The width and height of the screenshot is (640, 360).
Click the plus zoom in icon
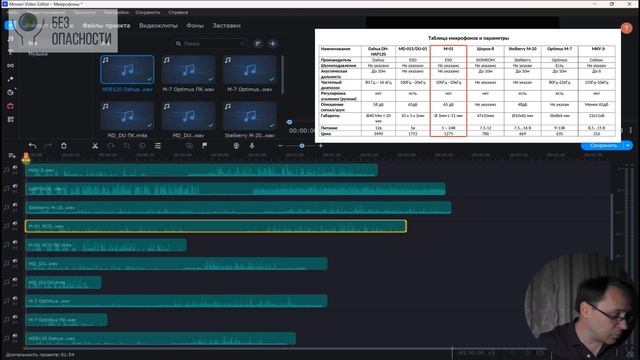pyautogui.click(x=321, y=146)
